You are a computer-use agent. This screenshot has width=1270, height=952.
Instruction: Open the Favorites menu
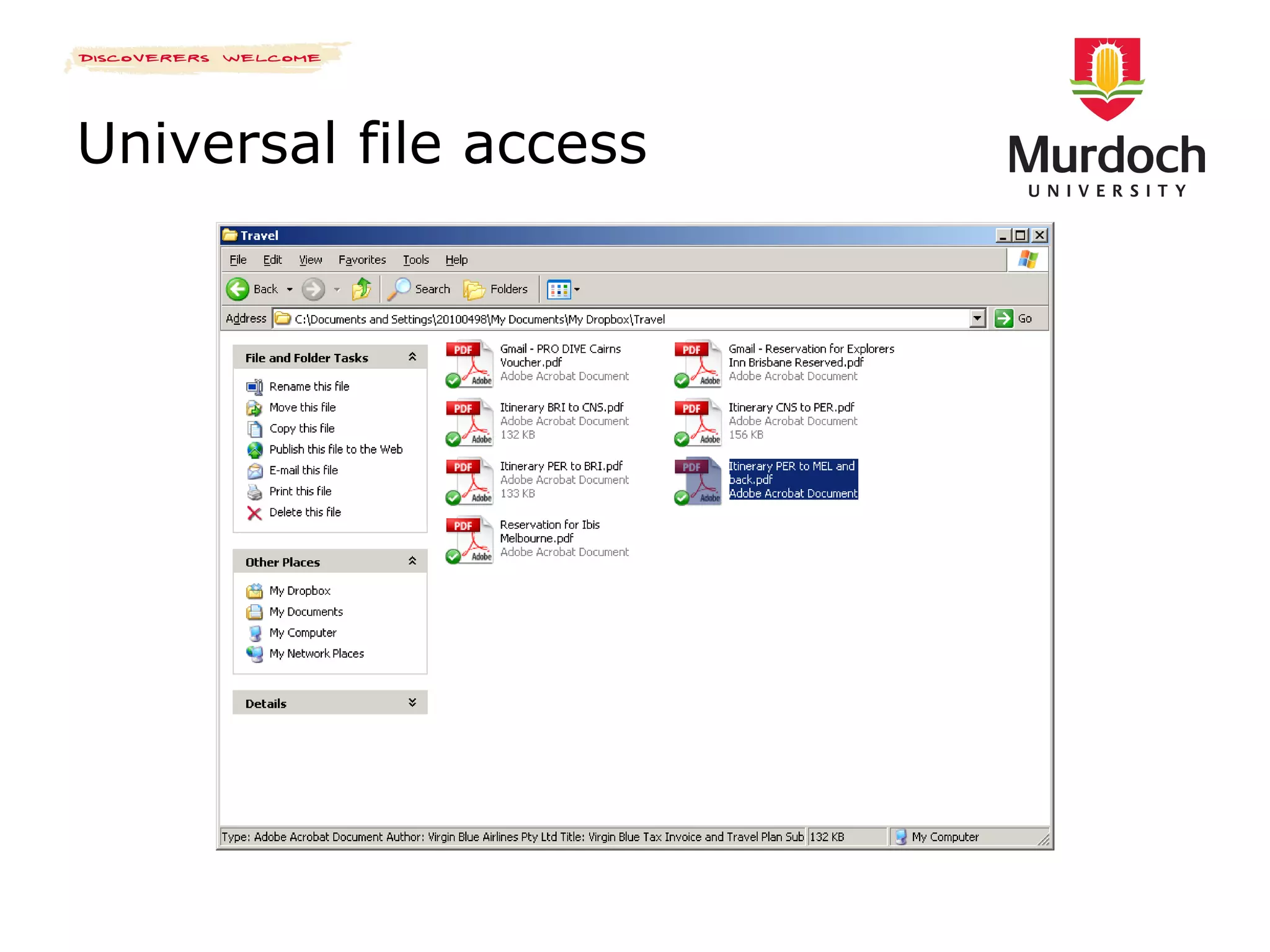[x=362, y=260]
